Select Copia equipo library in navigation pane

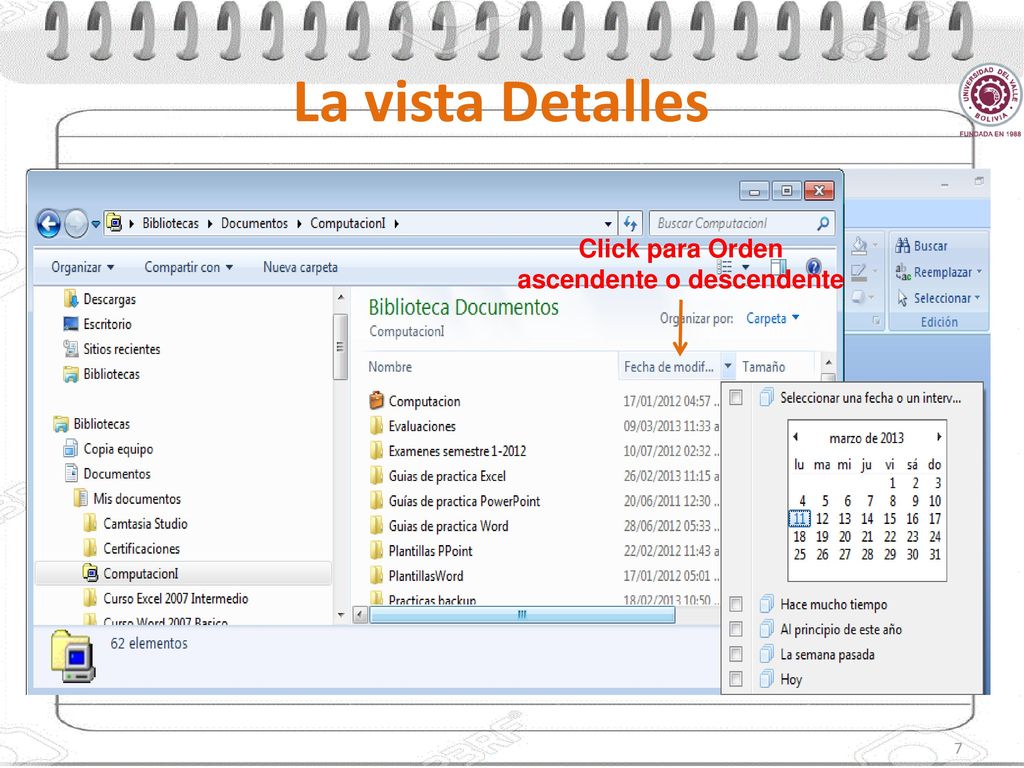(108, 449)
